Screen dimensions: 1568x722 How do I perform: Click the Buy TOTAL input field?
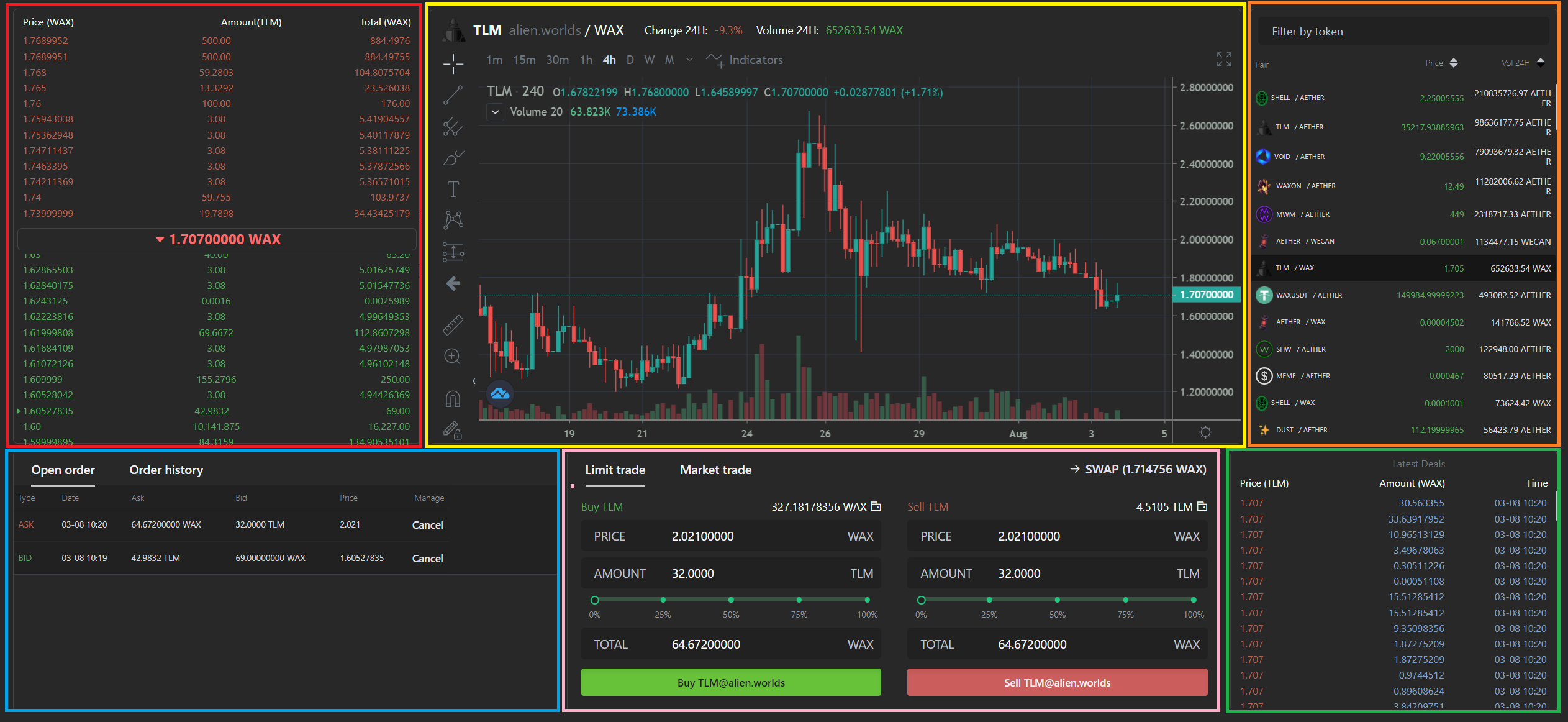pyautogui.click(x=731, y=644)
